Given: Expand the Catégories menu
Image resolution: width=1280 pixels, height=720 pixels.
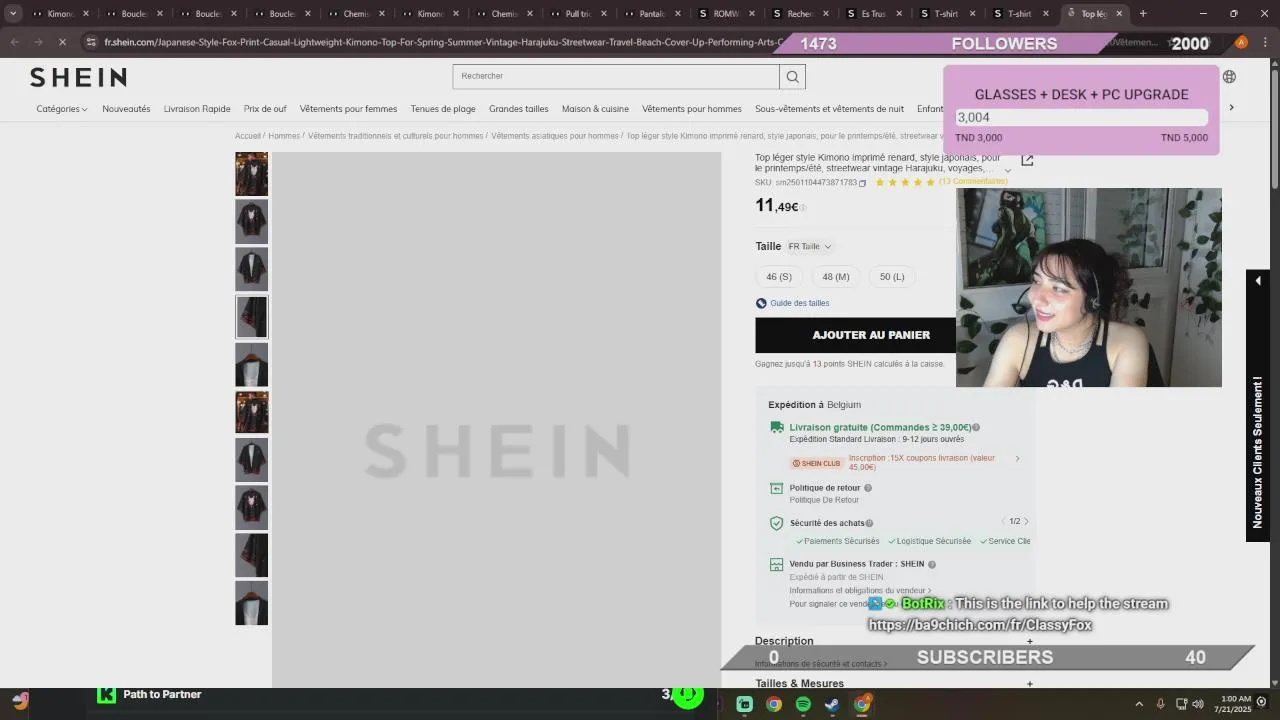Looking at the screenshot, I should pyautogui.click(x=62, y=109).
